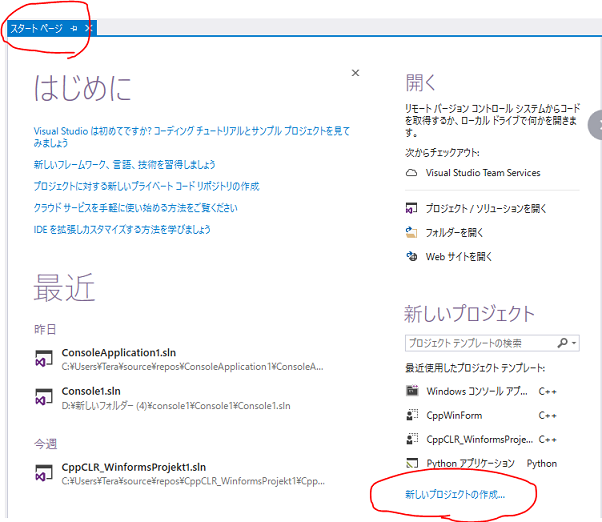Click the open folder icon
Screen dimensions: 602x522
(412, 232)
